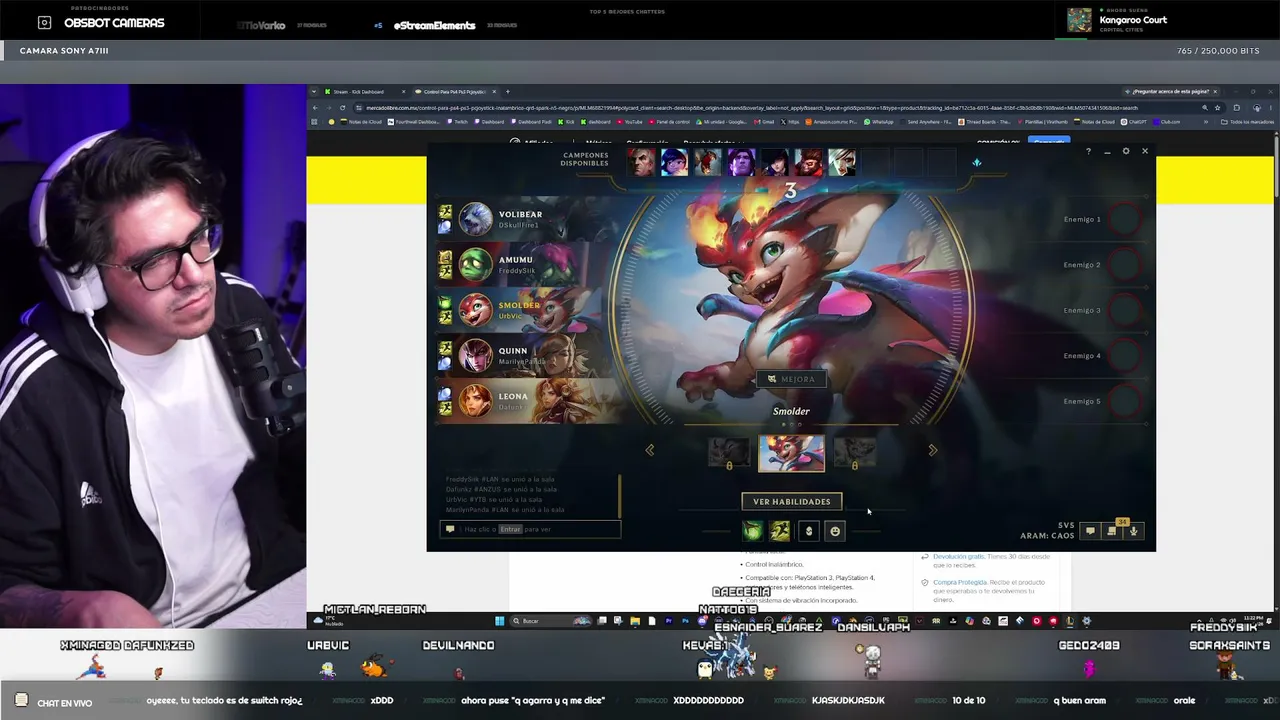This screenshot has height=720, width=1280.
Task: Open League client settings gear
Action: pyautogui.click(x=1126, y=152)
